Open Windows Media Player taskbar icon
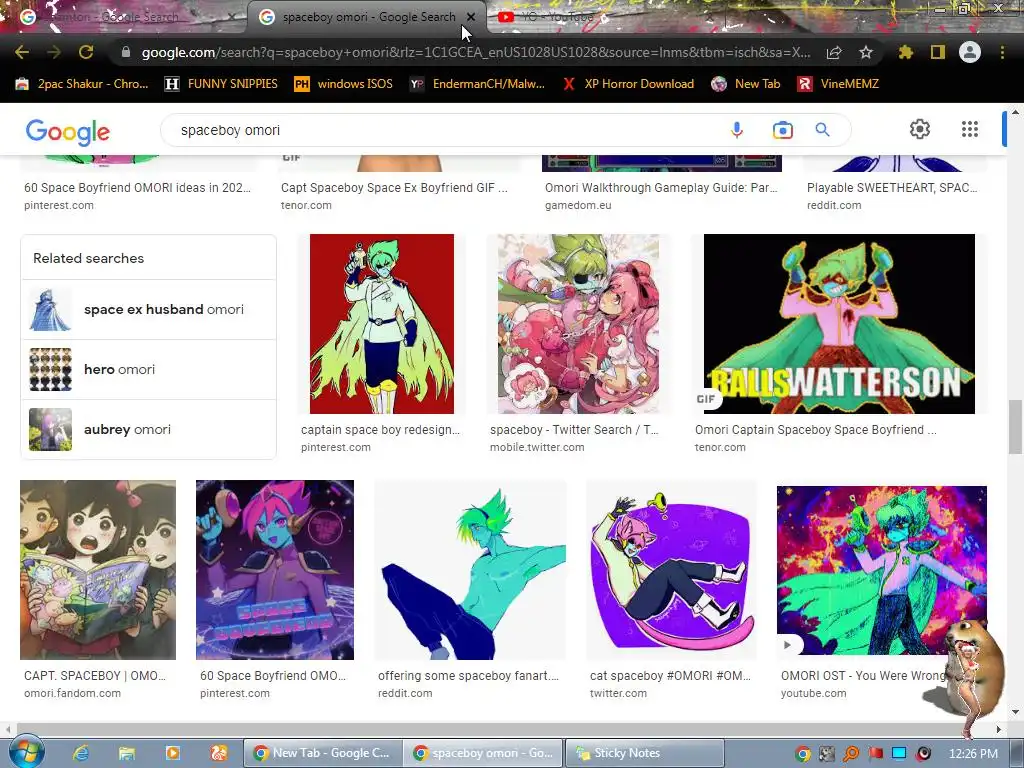The image size is (1024, 768). (172, 753)
